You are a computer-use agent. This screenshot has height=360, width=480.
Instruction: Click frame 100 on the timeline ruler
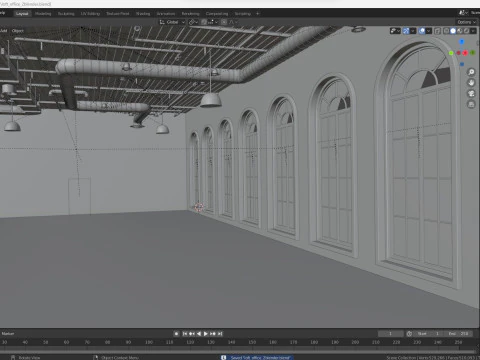click(149, 342)
